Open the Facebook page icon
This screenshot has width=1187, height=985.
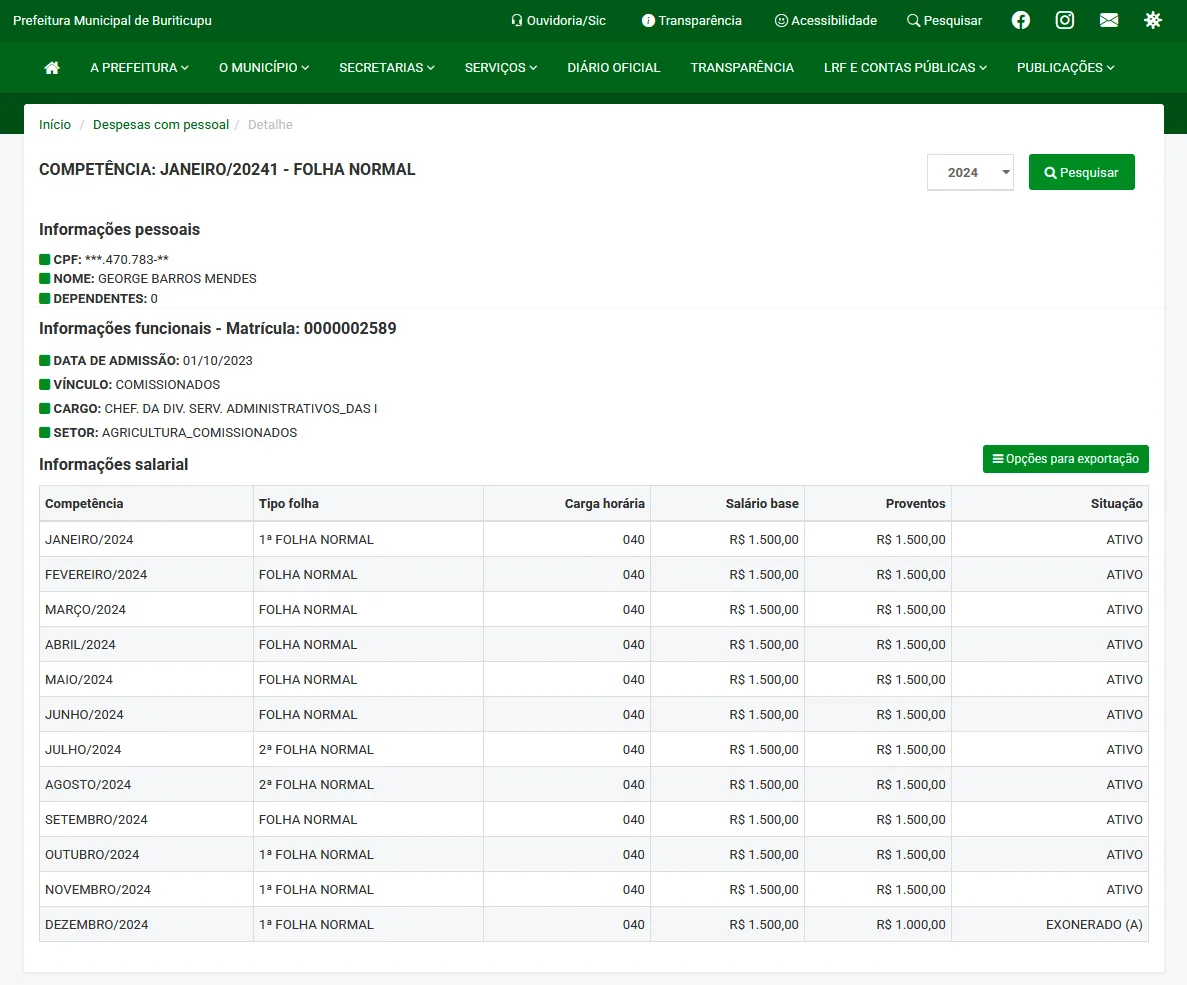1020,20
